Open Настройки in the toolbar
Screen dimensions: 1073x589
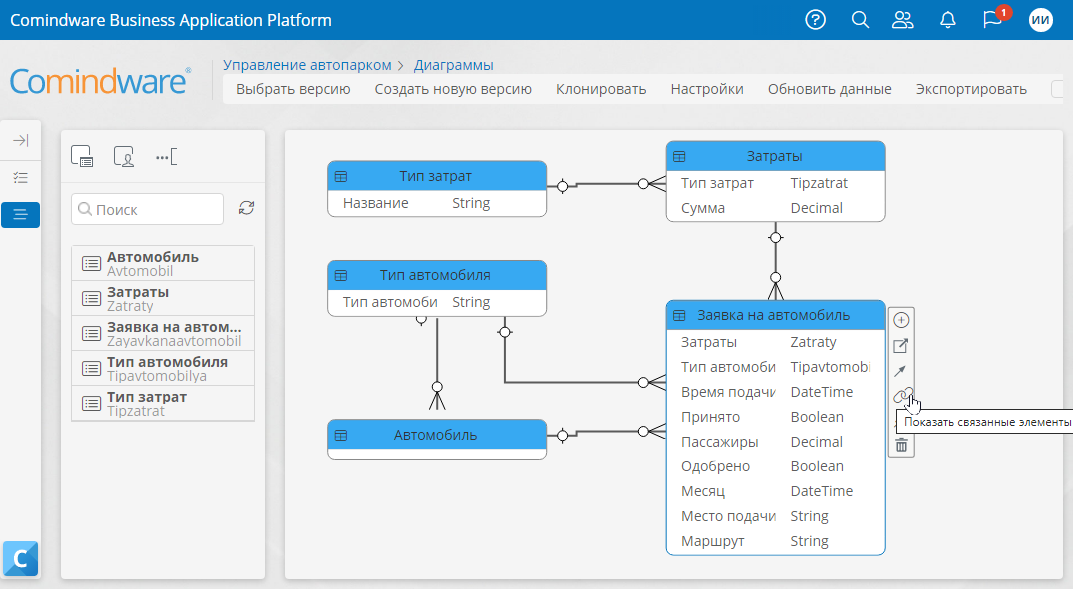(x=707, y=89)
